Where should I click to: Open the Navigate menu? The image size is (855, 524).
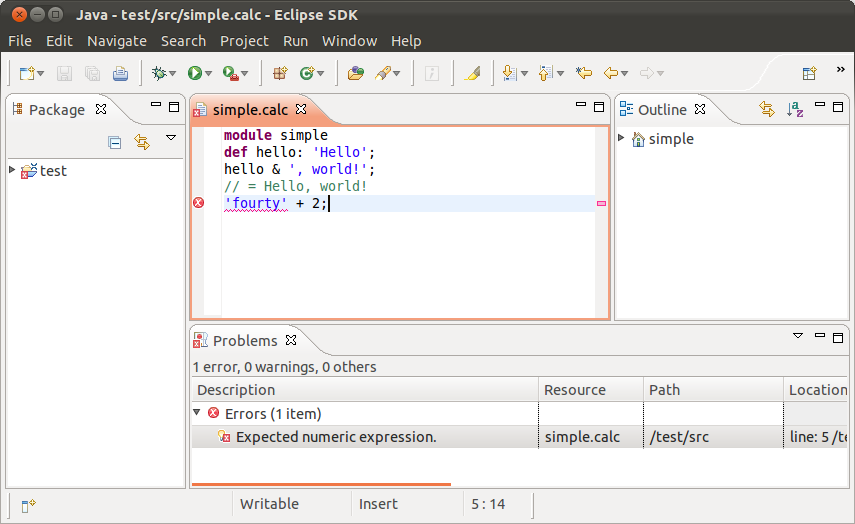click(116, 41)
